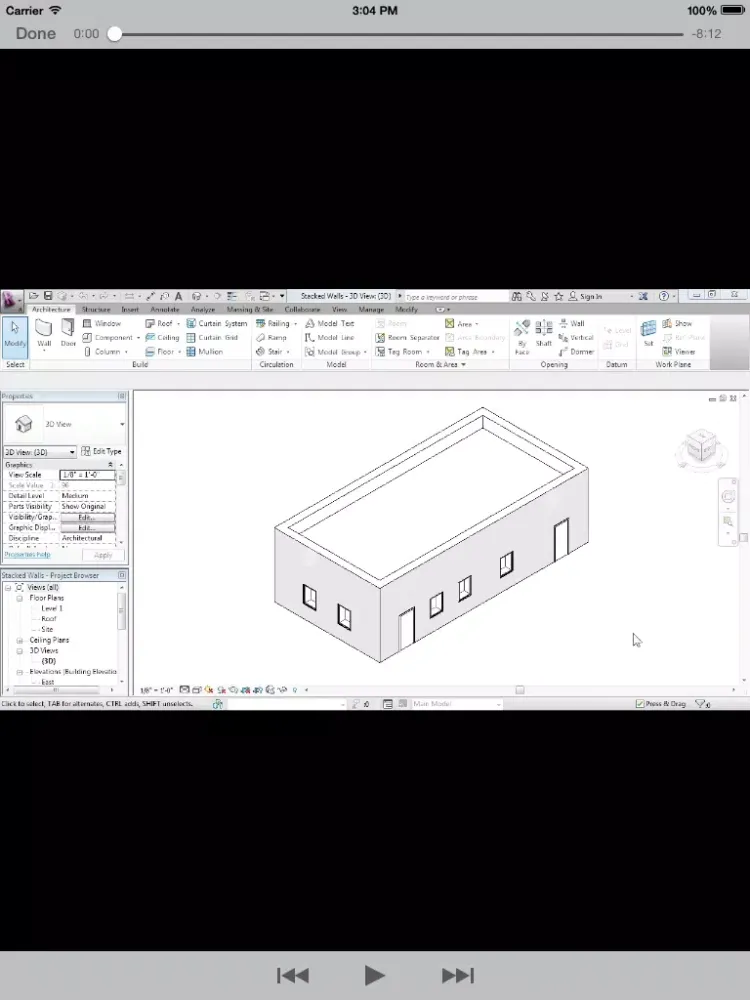Screen dimensions: 750x1000
Task: Open the 3D View type selector dropdown
Action: coord(122,424)
